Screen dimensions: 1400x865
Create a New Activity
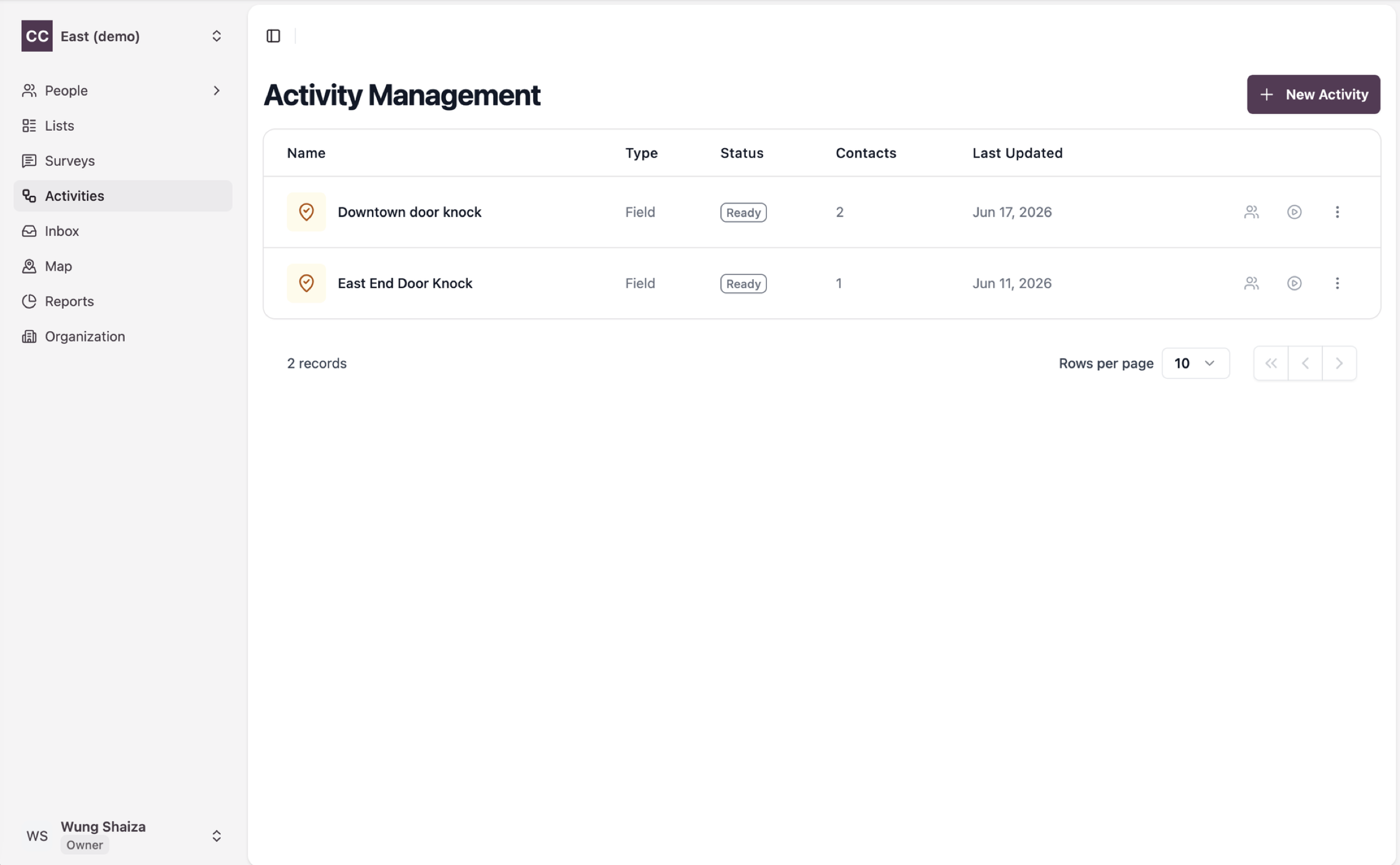pyautogui.click(x=1313, y=95)
